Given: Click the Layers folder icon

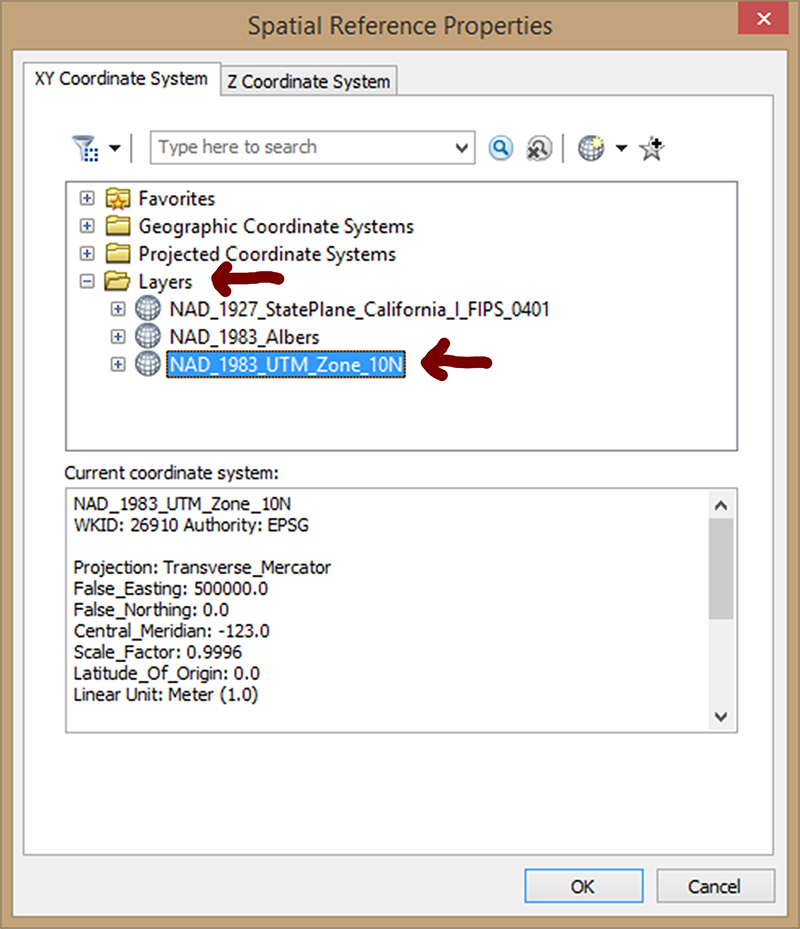Looking at the screenshot, I should pyautogui.click(x=118, y=281).
